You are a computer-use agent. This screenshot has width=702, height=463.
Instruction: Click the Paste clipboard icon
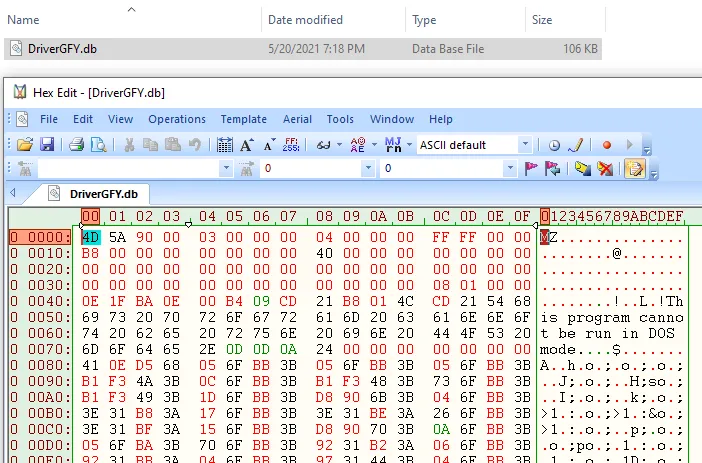[172, 145]
